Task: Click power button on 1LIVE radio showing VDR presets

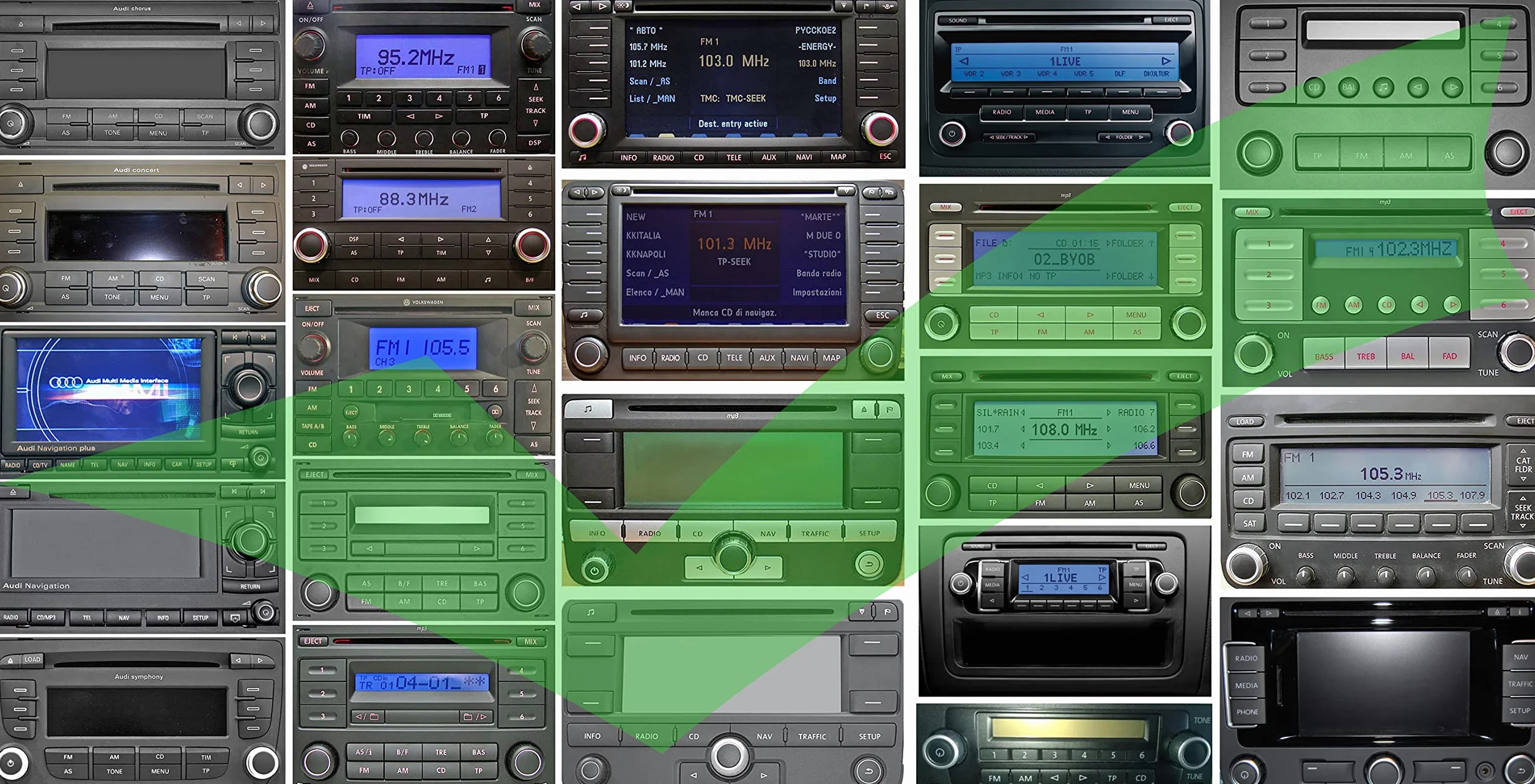Action: coord(952,133)
